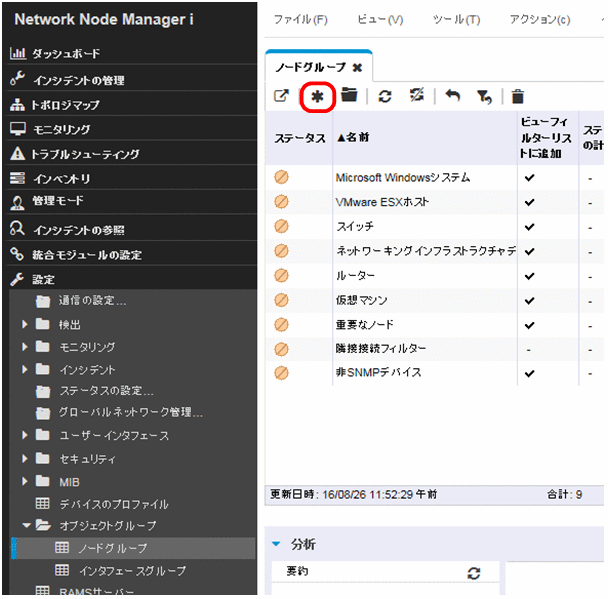
Task: Expand the モニタリング folder arrow under 設定
Action: click(x=24, y=347)
